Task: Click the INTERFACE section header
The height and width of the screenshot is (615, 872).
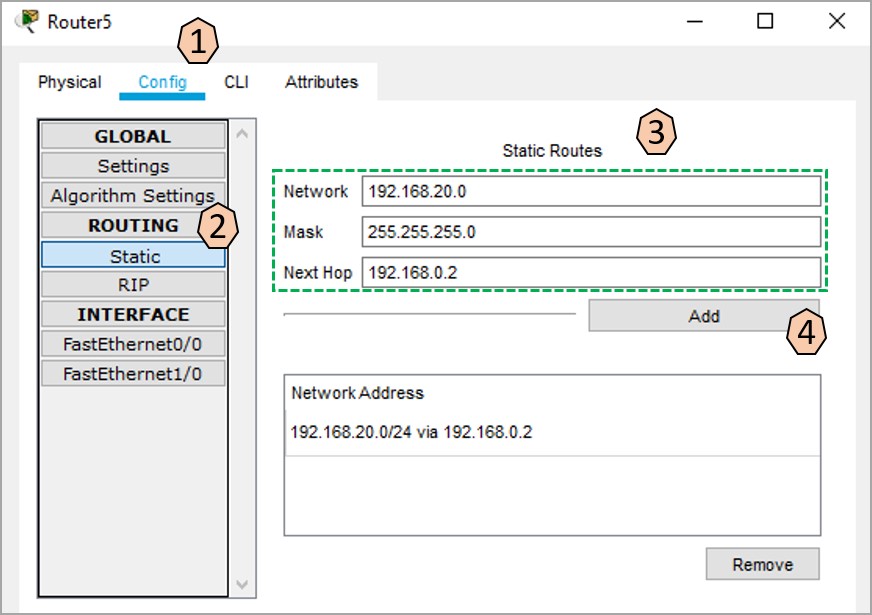Action: (131, 314)
